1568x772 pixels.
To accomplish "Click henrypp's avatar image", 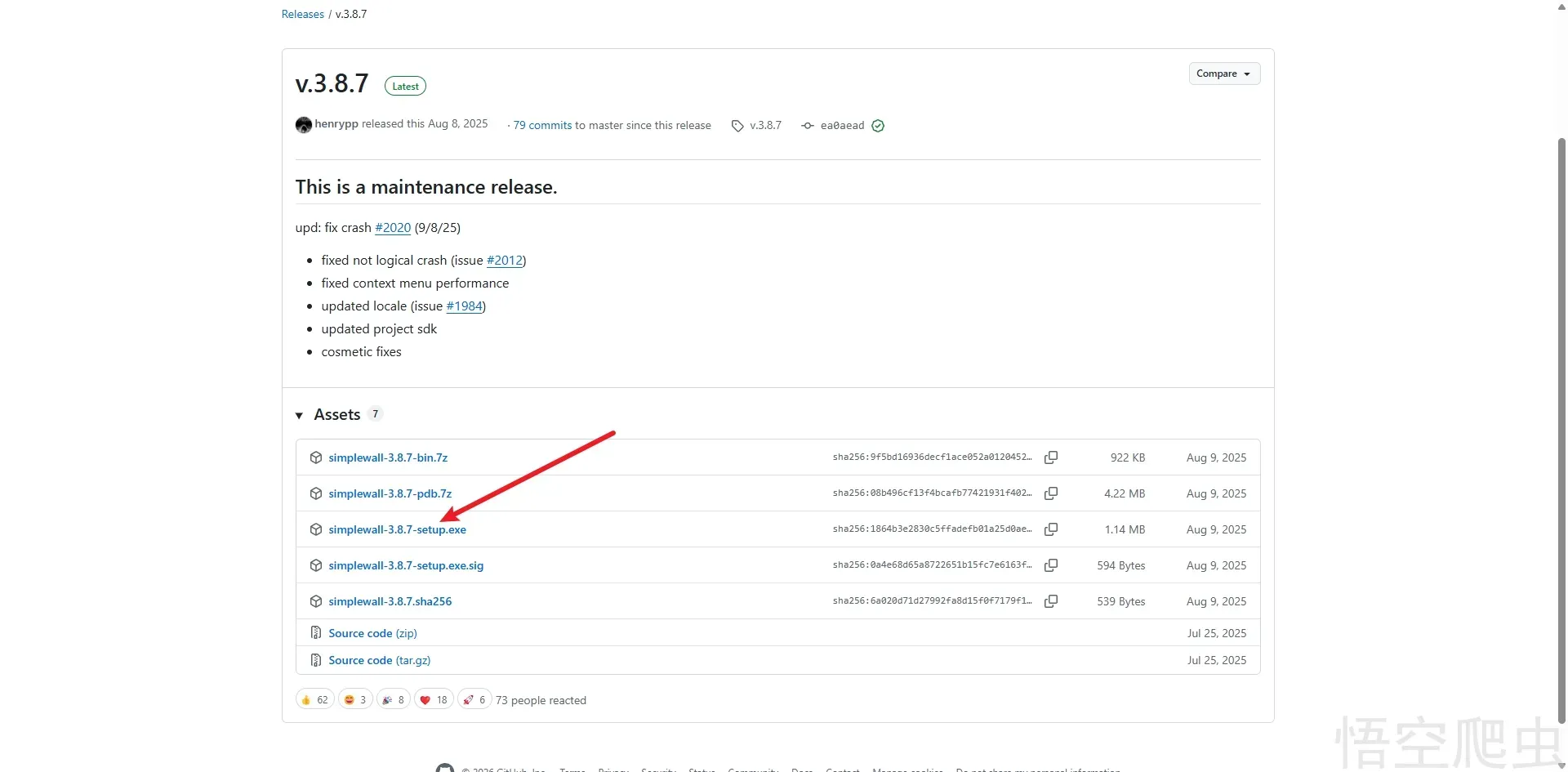I will point(304,125).
